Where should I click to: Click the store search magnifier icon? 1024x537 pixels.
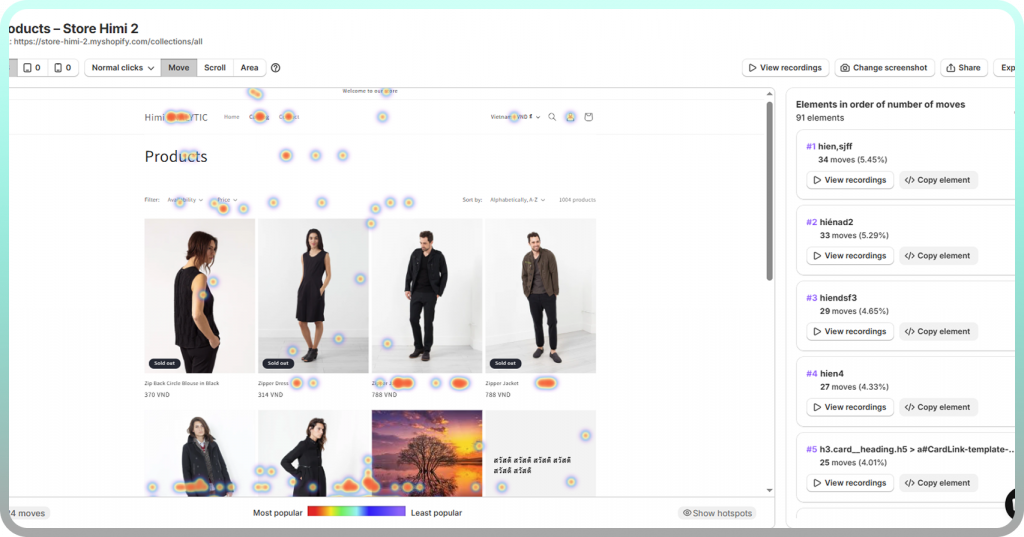pyautogui.click(x=552, y=117)
